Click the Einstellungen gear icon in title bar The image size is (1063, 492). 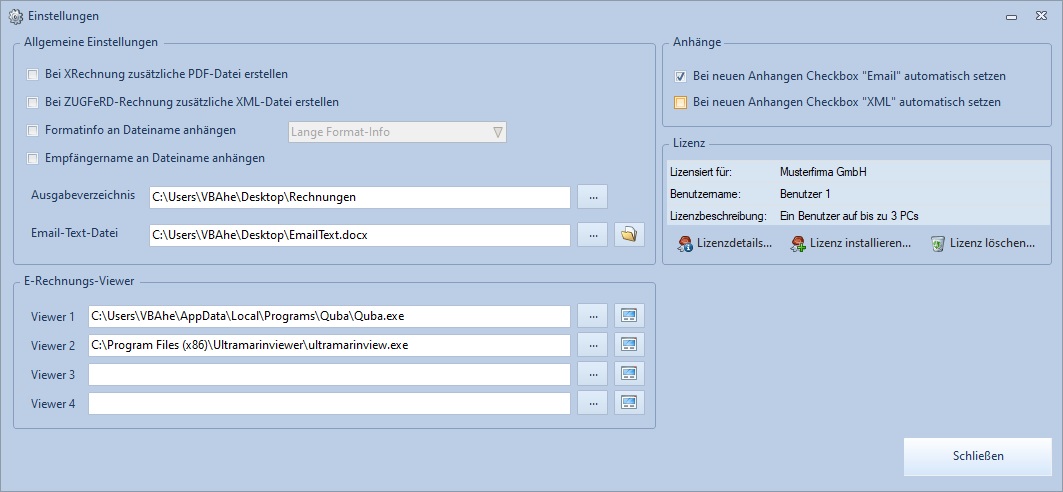click(x=15, y=16)
